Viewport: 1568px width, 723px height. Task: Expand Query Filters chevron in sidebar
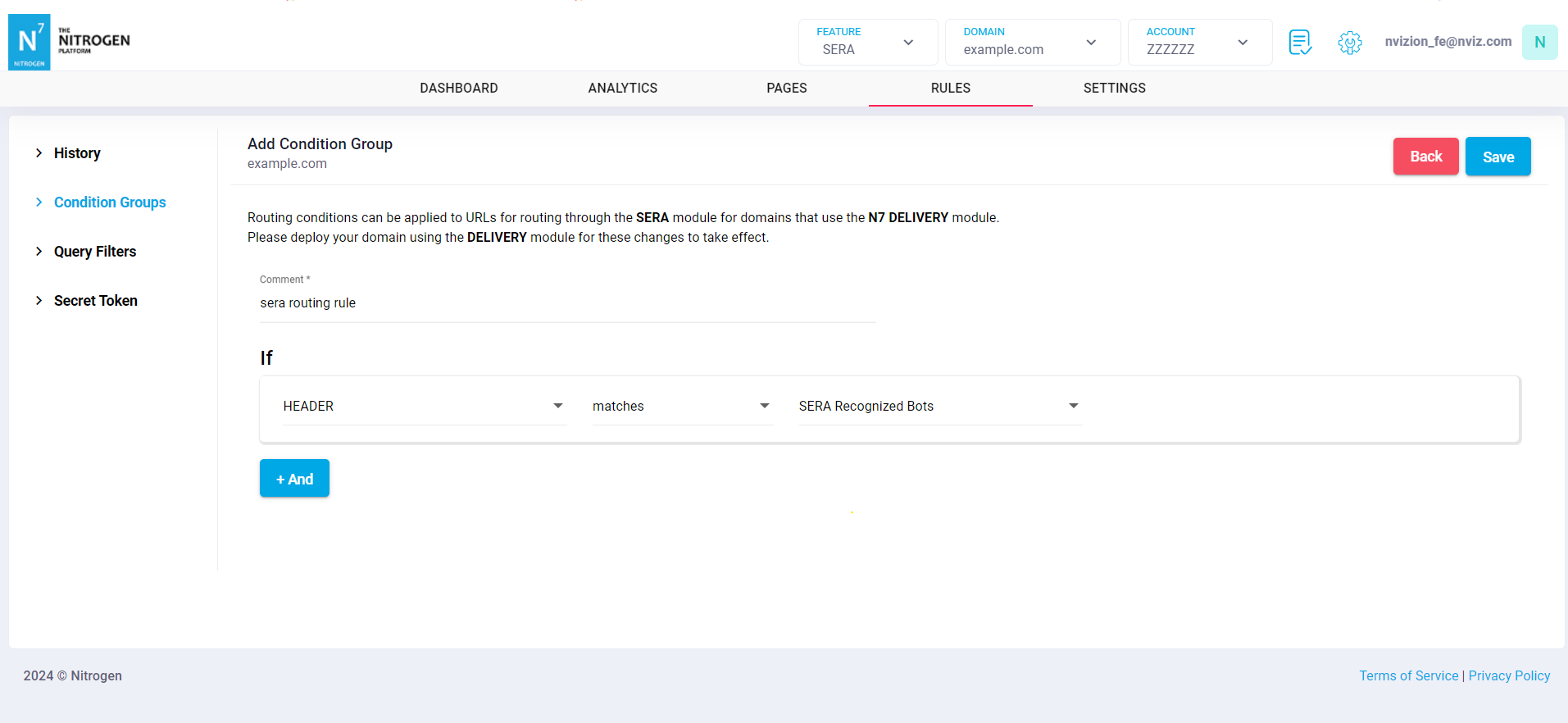click(39, 252)
